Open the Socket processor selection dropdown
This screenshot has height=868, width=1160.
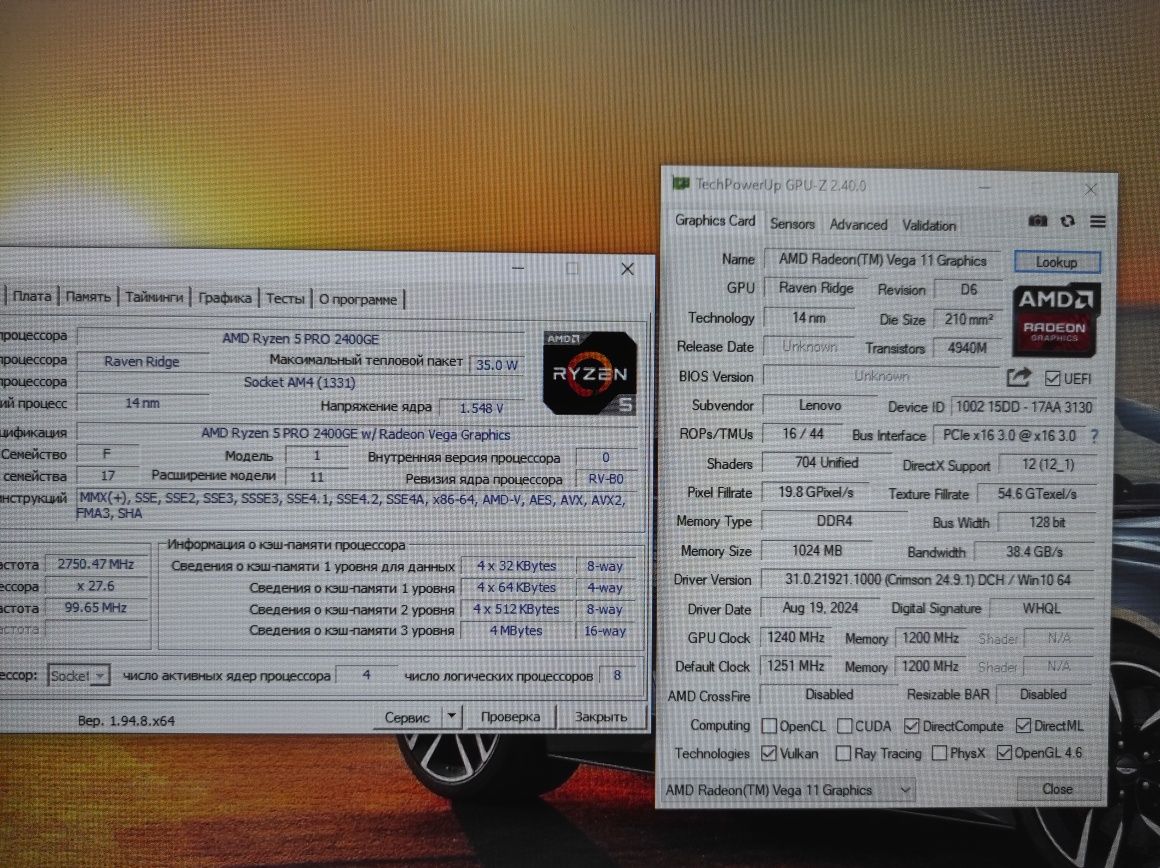pyautogui.click(x=78, y=676)
